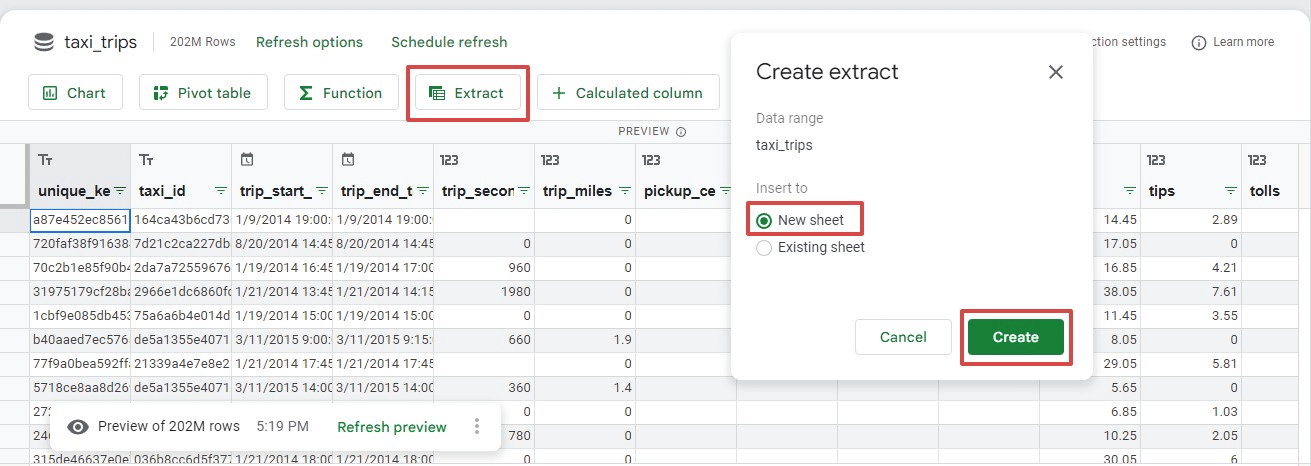This screenshot has height=466, width=1311.
Task: Click the number type icon above tips
Action: coord(1157,160)
